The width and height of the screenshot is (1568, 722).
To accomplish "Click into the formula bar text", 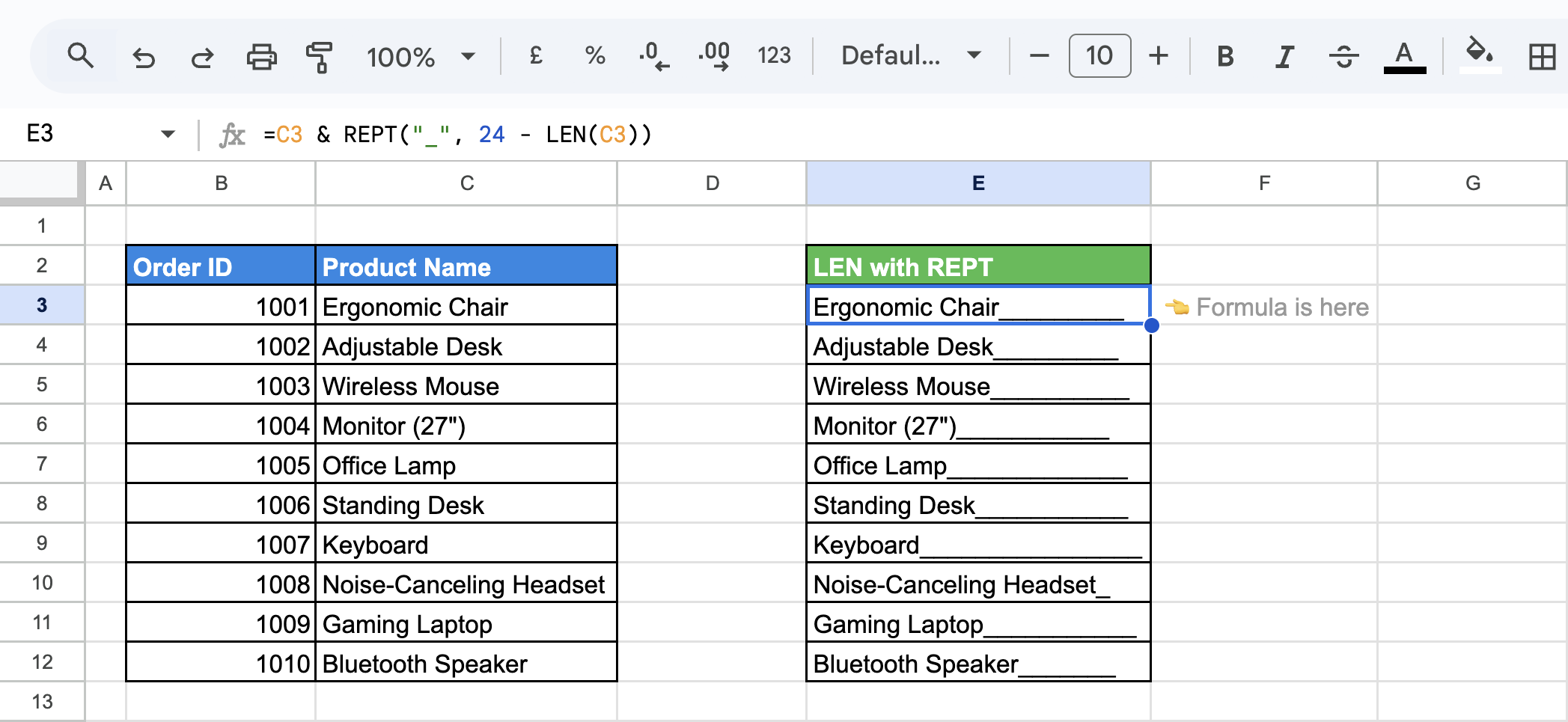I will [458, 135].
